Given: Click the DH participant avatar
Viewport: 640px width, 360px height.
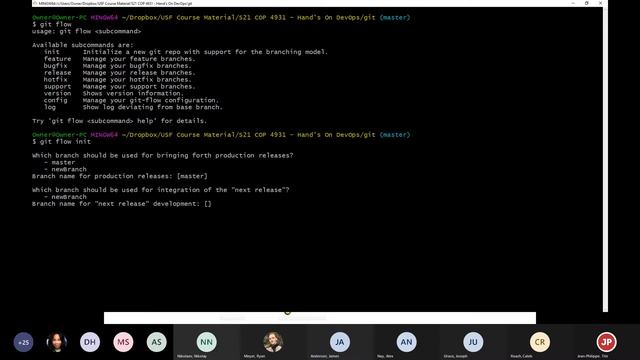Looking at the screenshot, I should (90, 342).
